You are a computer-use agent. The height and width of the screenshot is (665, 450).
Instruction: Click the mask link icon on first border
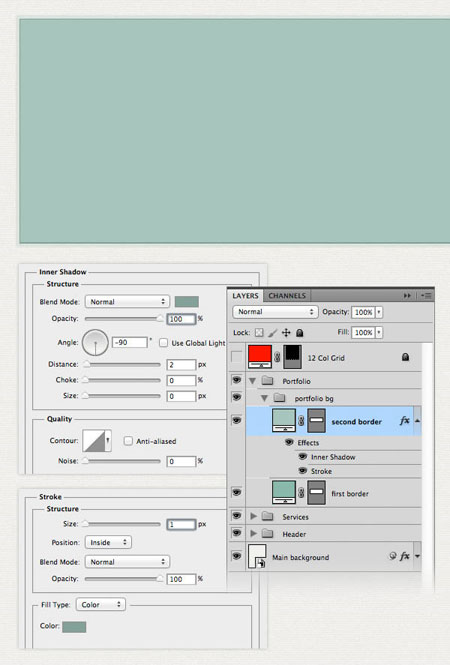pos(301,493)
